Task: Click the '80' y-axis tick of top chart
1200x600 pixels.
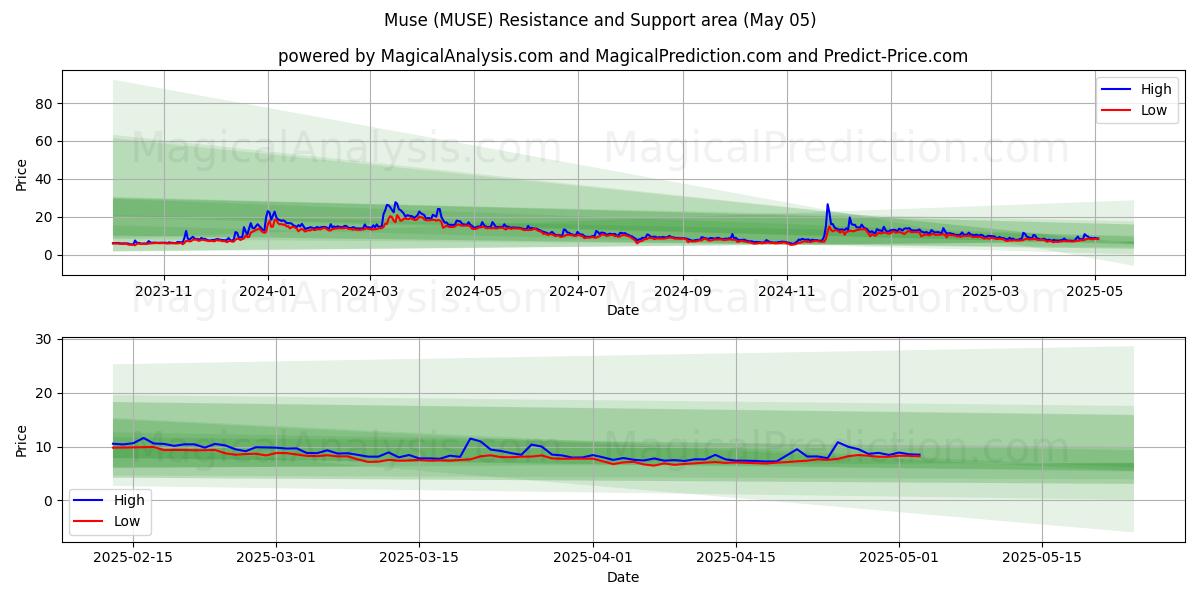Action: (44, 104)
